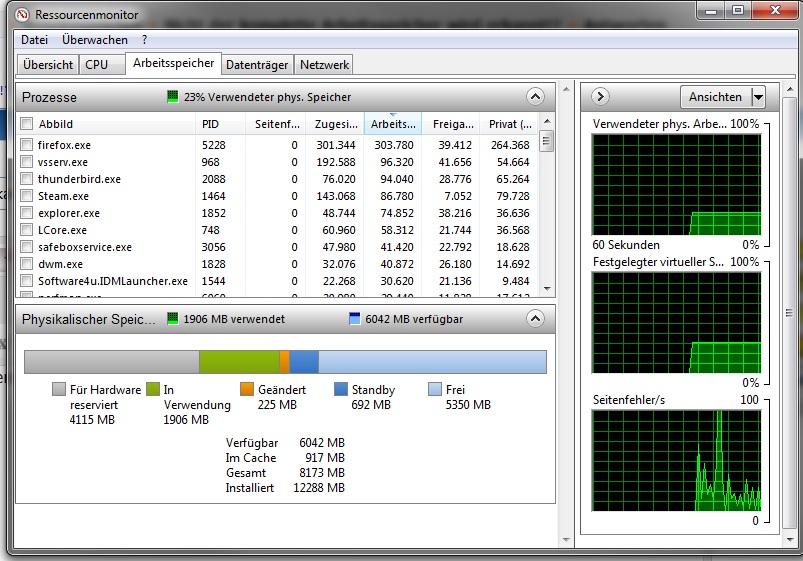Switch to the Netzwerk tab
This screenshot has width=803, height=561.
click(x=324, y=65)
